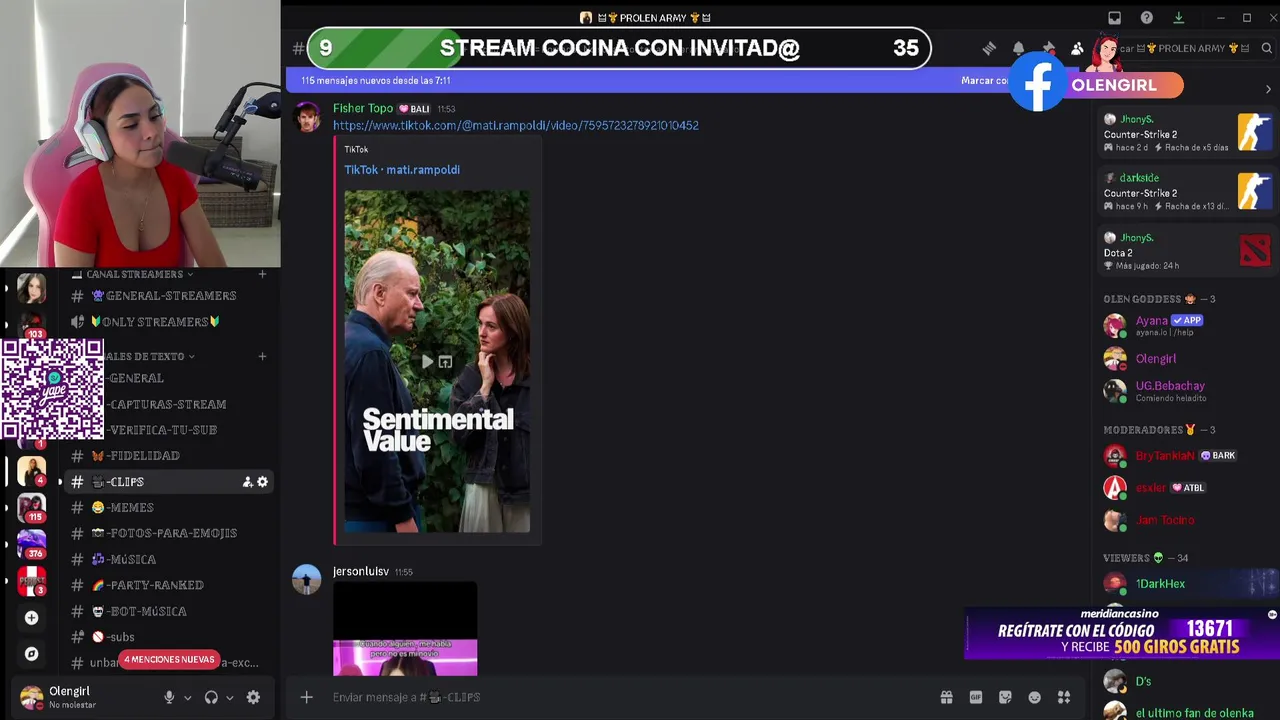Toggle the member list icon

click(1077, 48)
